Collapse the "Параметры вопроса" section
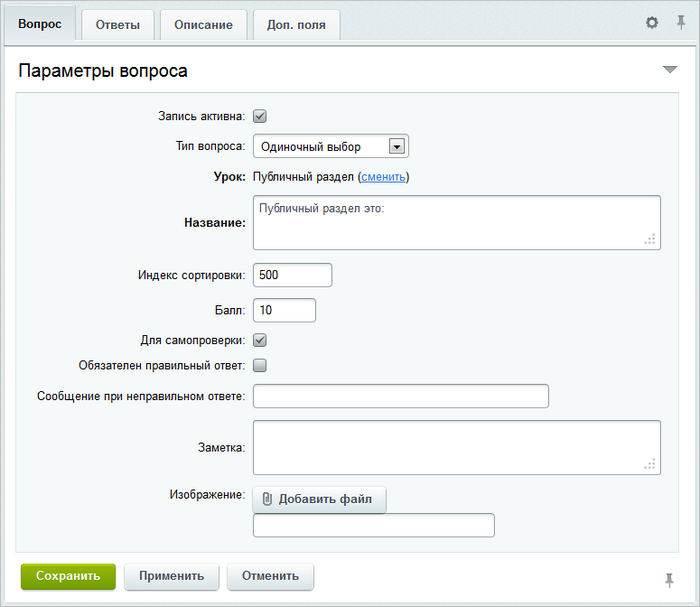The height and width of the screenshot is (607, 700). pyautogui.click(x=670, y=69)
